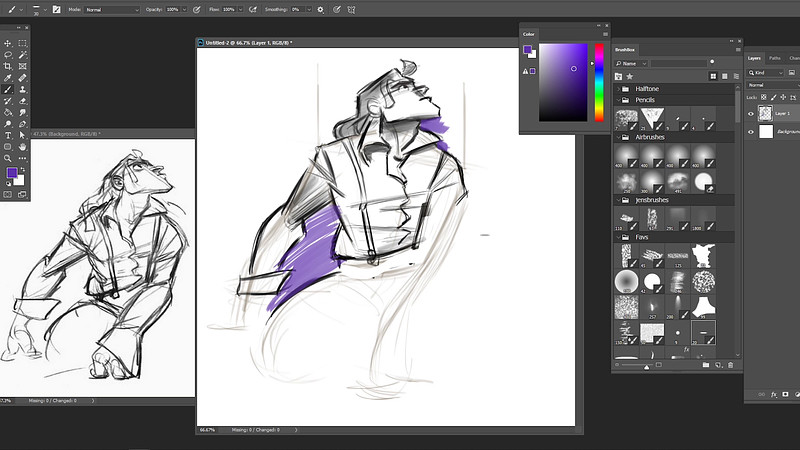Screen dimensions: 800x450
Task: Select the Lasso tool
Action: [8, 55]
